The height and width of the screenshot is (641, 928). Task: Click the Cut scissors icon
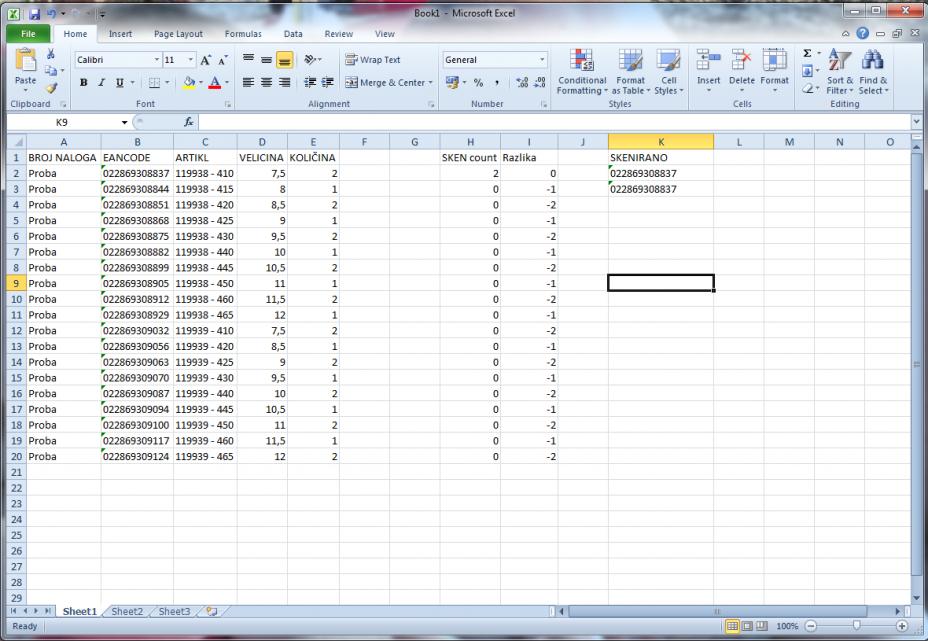click(51, 54)
